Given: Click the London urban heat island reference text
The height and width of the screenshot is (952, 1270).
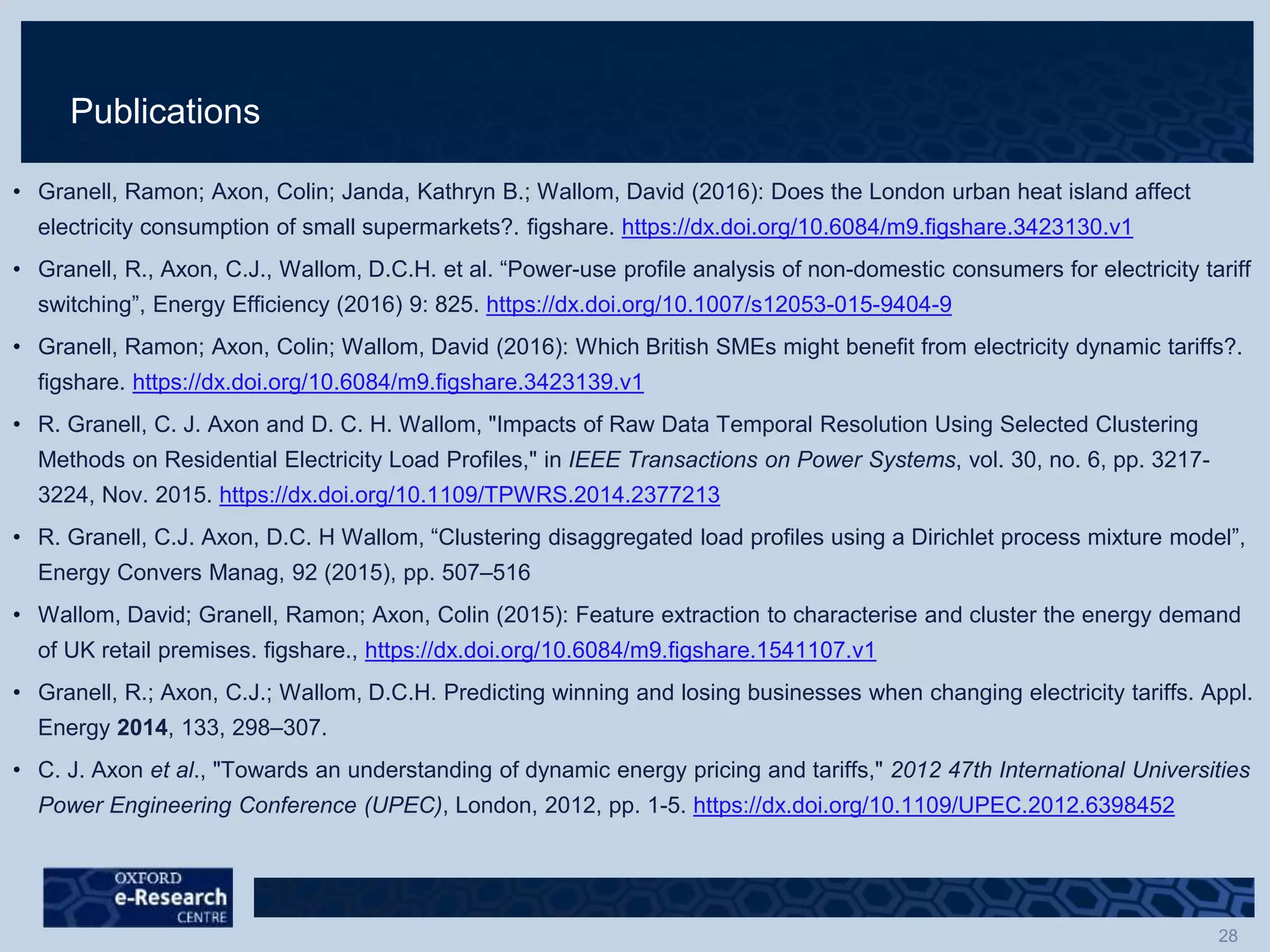Looking at the screenshot, I should pyautogui.click(x=614, y=209).
